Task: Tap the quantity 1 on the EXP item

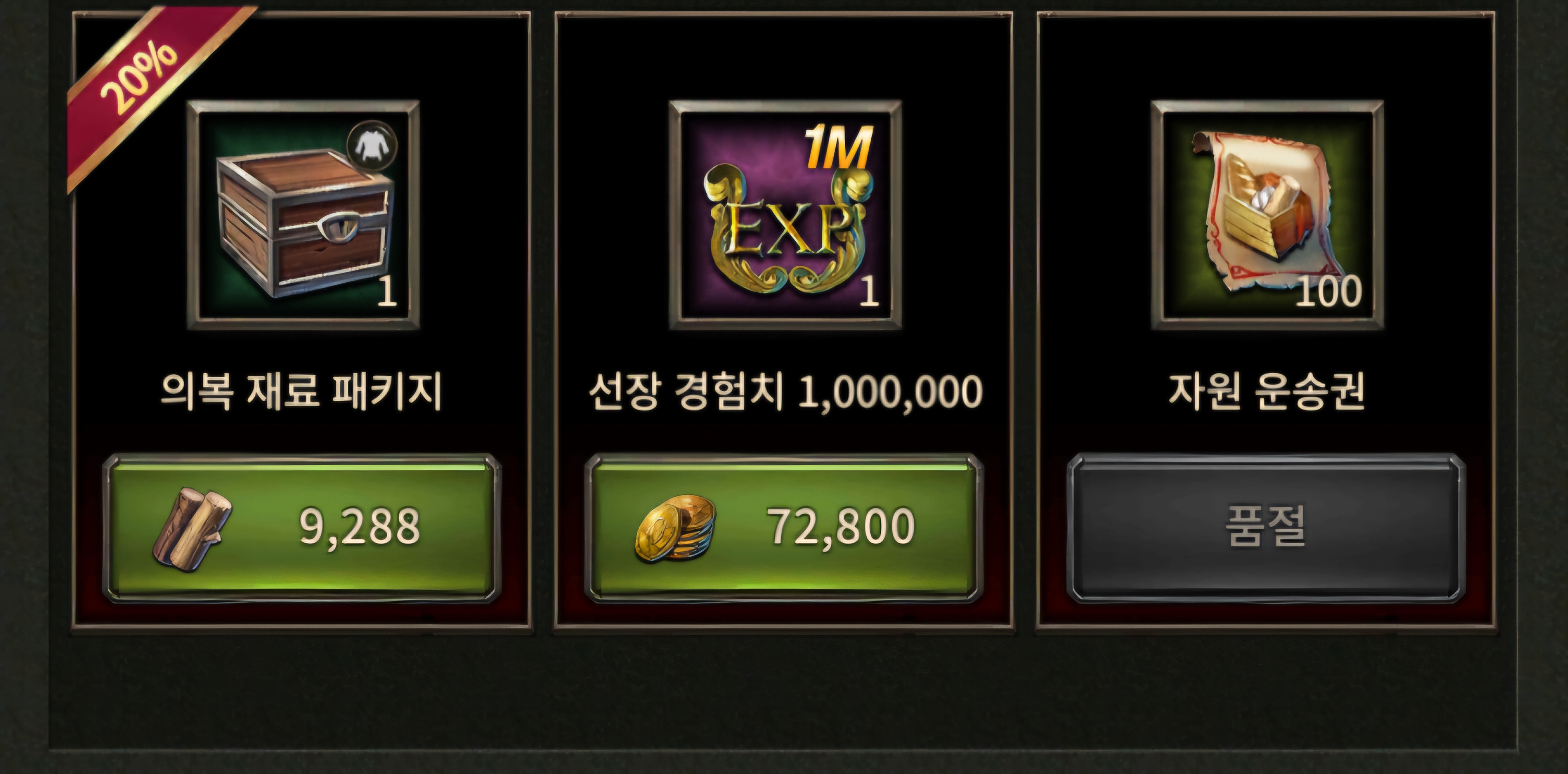Action: tap(869, 292)
